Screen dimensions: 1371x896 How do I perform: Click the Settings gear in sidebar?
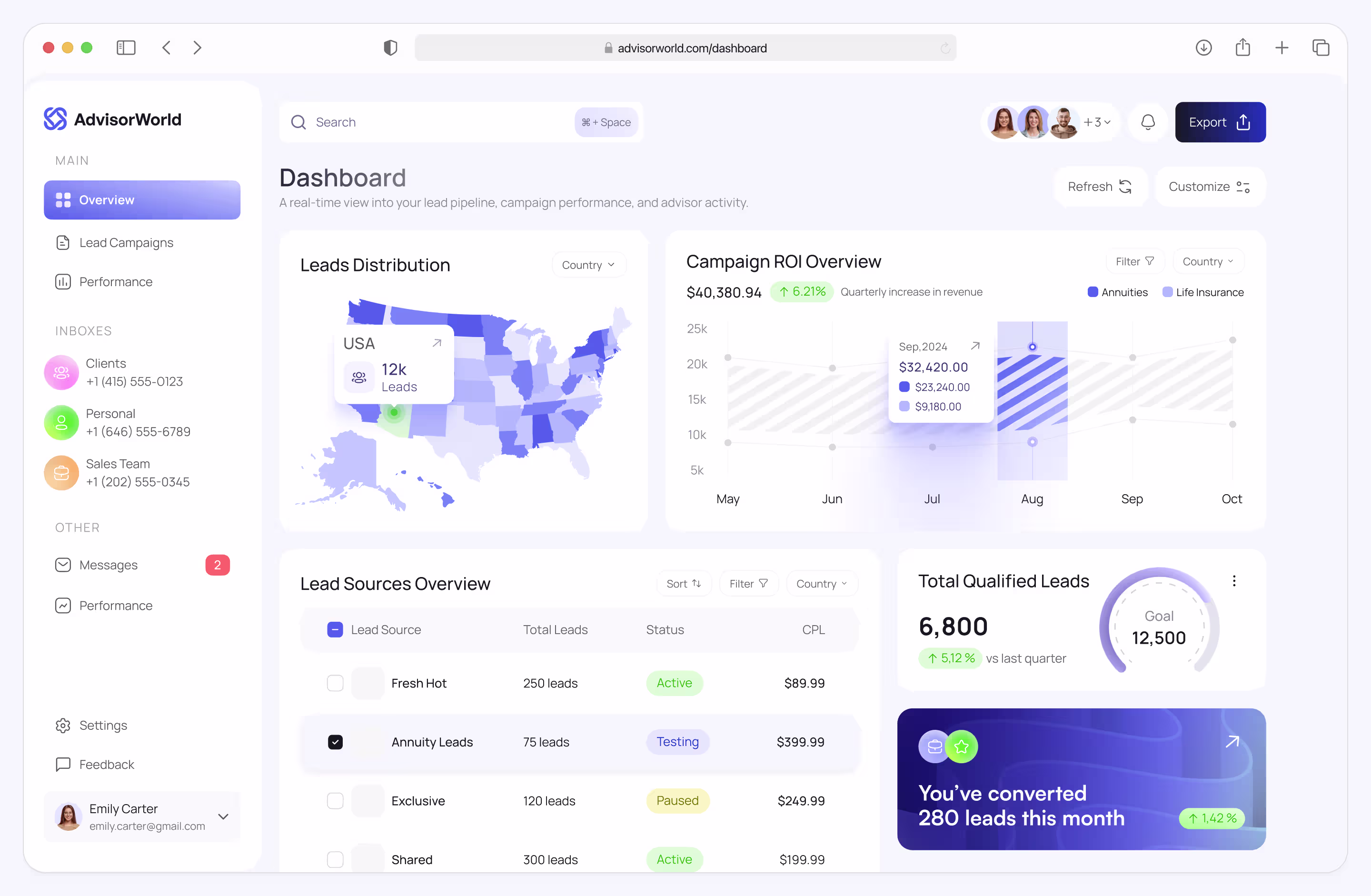[62, 726]
